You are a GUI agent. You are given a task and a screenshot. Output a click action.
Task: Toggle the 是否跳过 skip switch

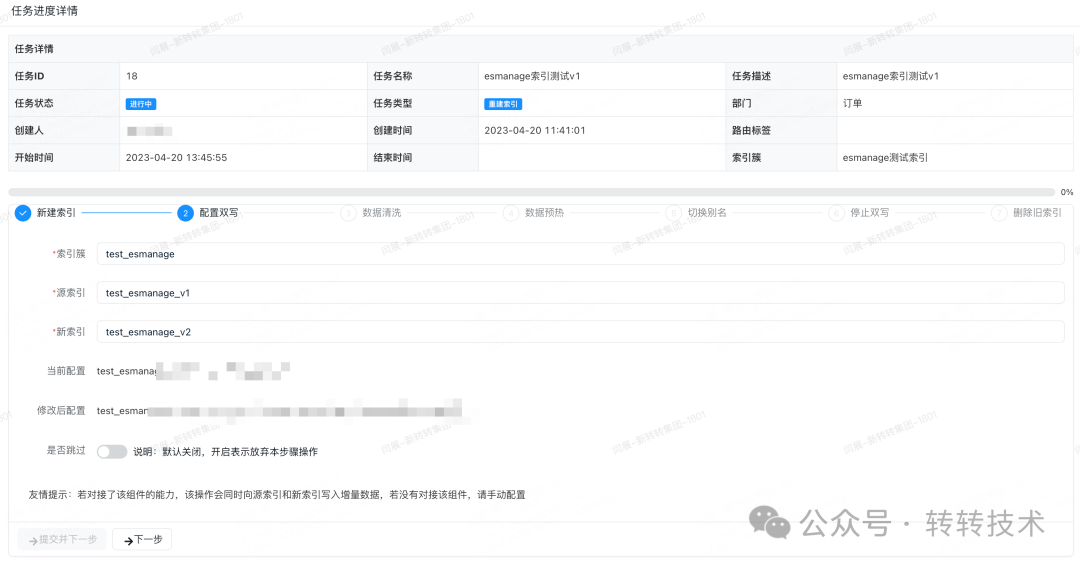point(112,451)
